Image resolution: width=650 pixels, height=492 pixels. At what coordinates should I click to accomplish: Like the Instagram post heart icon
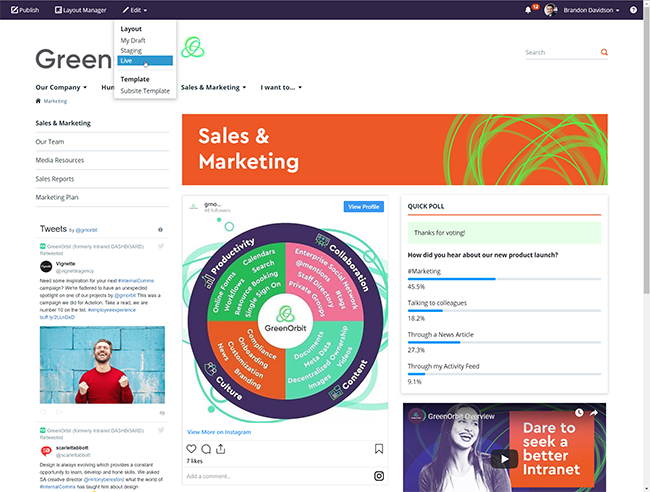tap(191, 449)
